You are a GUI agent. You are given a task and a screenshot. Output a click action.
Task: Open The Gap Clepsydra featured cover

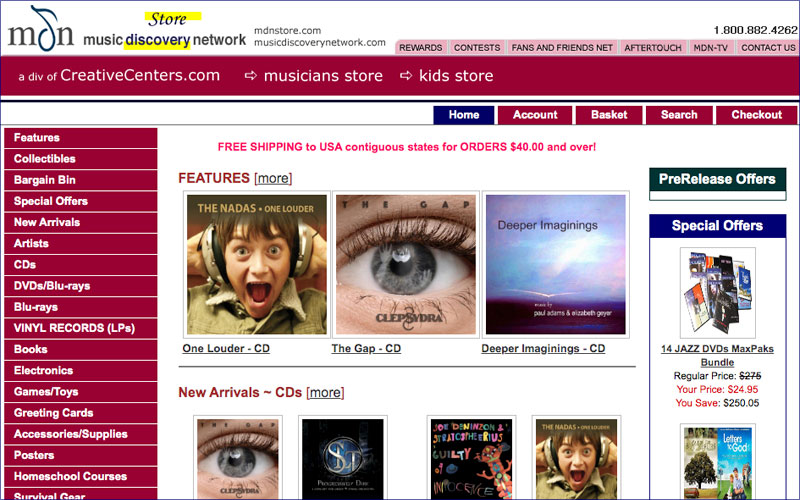(x=406, y=264)
